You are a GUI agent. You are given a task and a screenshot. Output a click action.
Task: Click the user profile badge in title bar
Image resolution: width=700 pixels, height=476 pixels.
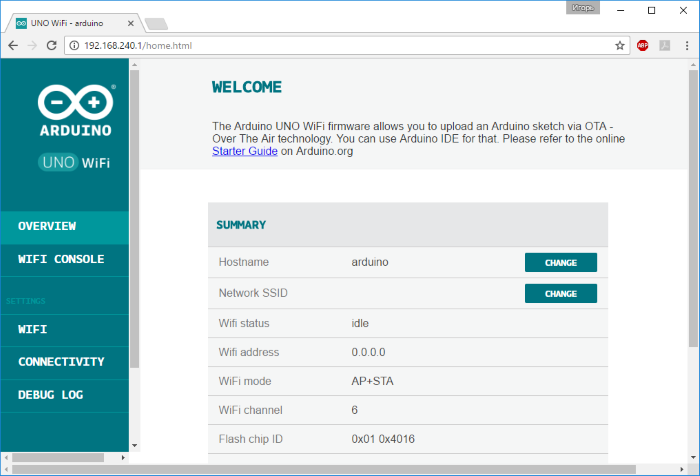583,8
